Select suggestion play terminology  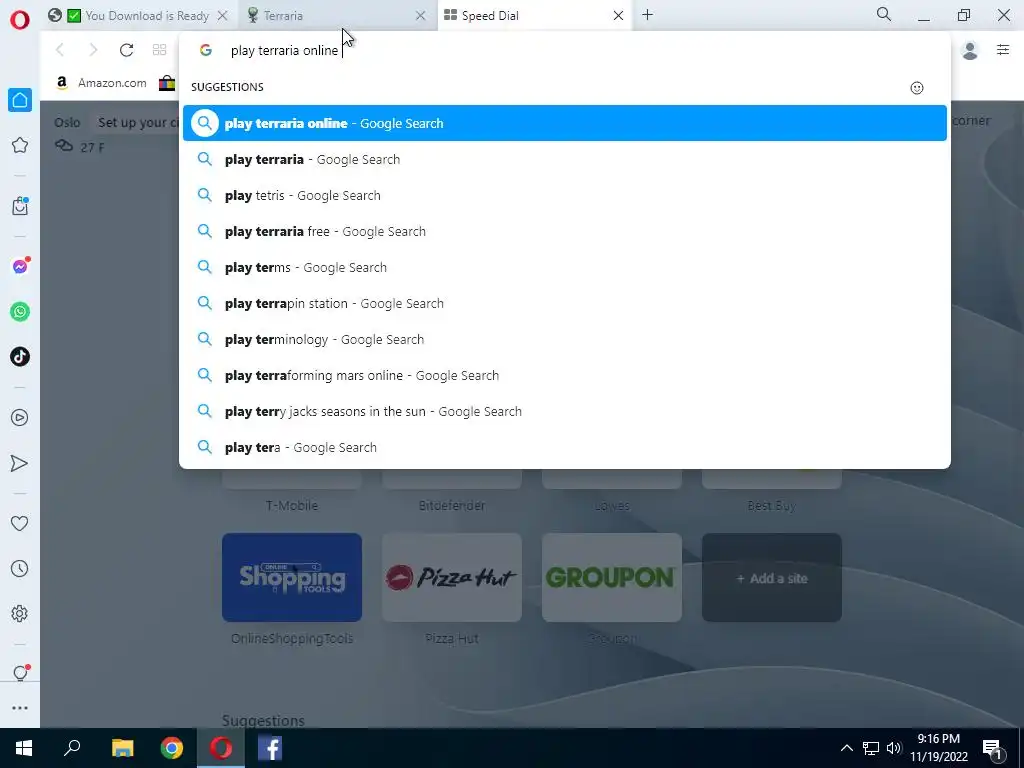564,339
